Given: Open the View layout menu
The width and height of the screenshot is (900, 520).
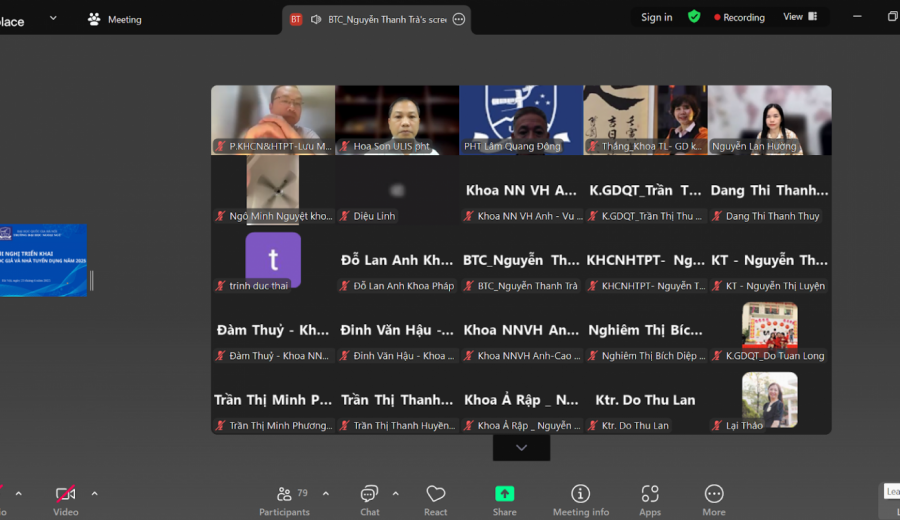Looking at the screenshot, I should 800,17.
